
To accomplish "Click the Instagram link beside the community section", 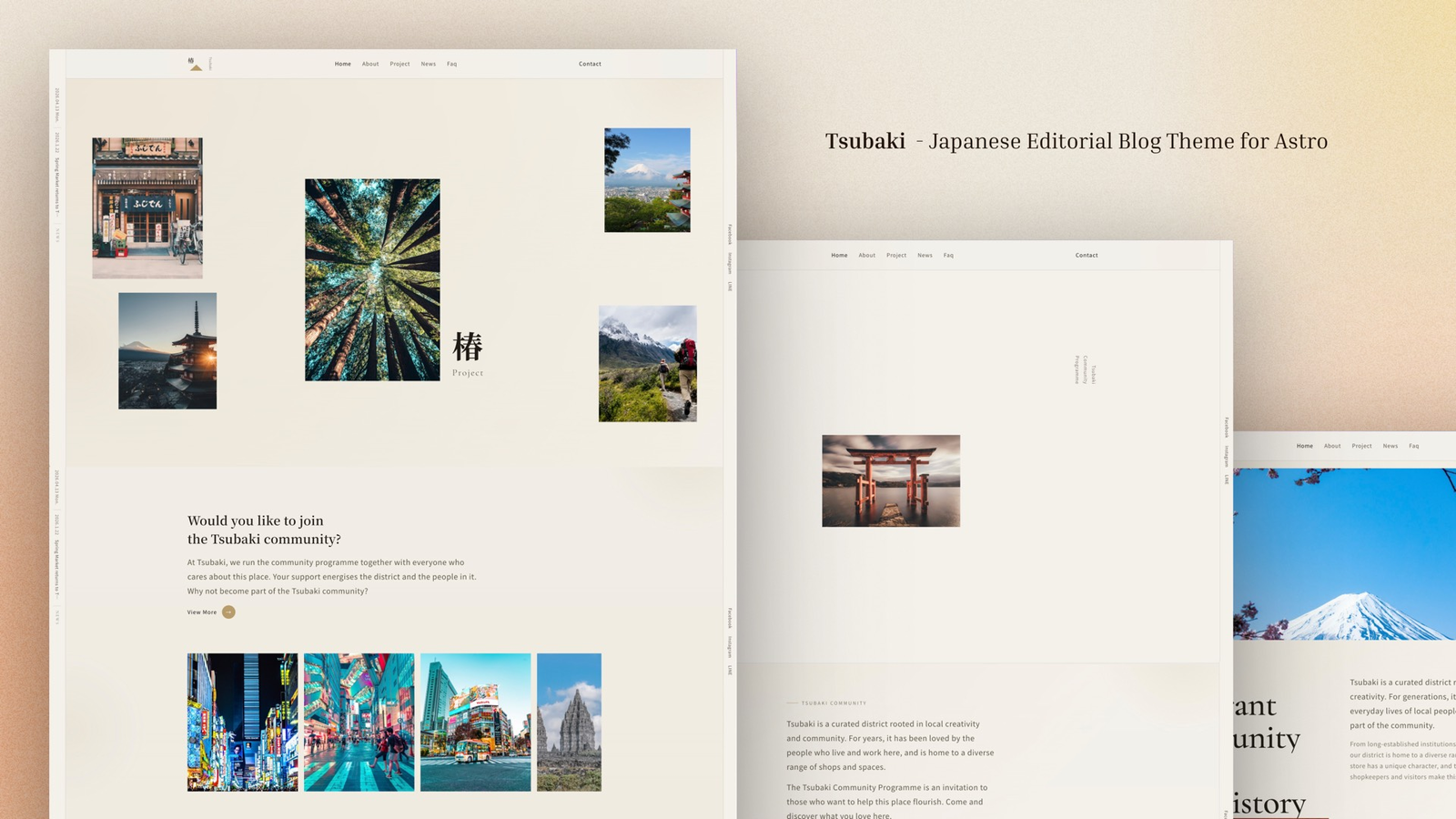I will click(730, 648).
